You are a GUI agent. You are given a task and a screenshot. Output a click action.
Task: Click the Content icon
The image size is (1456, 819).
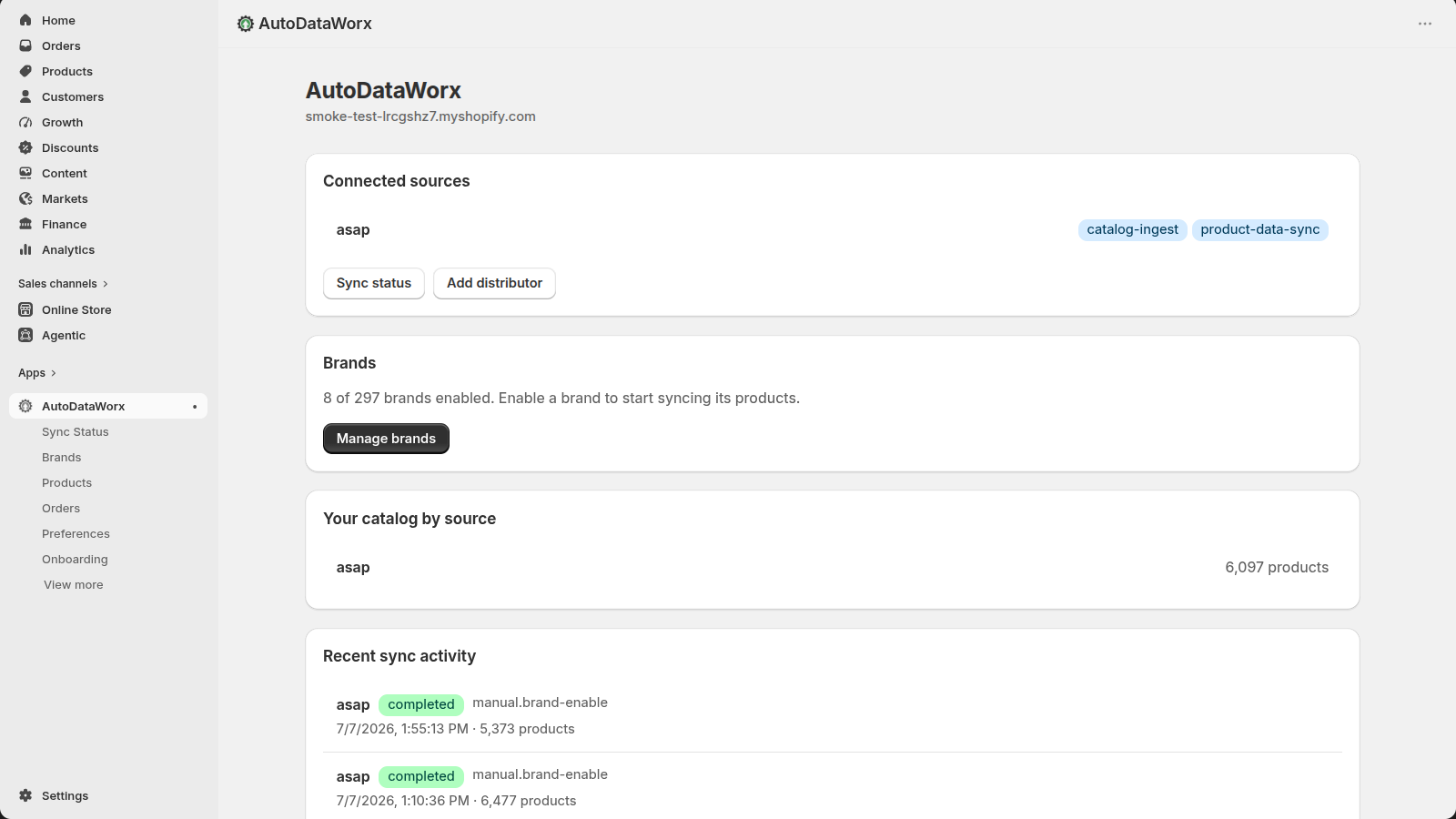coord(25,173)
